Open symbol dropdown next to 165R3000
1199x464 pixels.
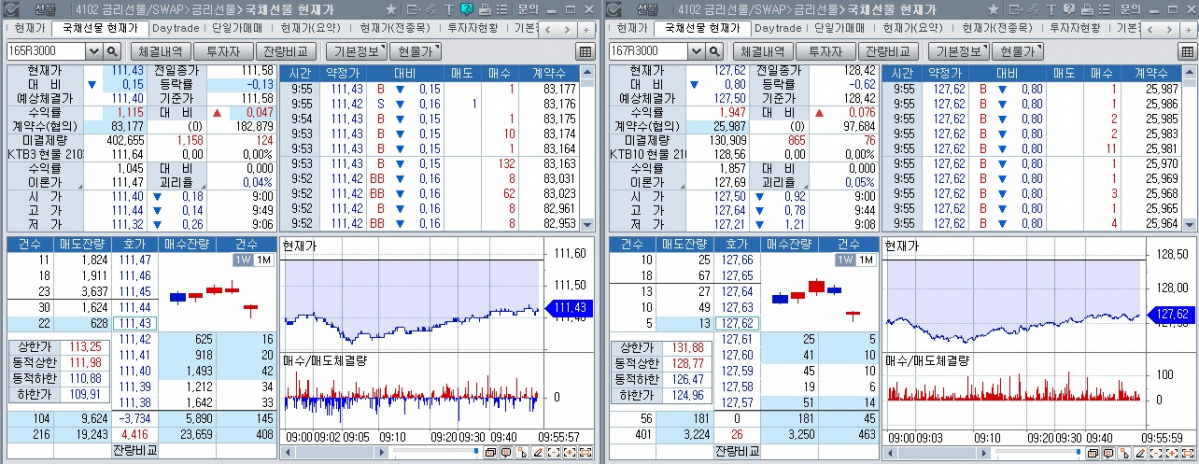[94, 51]
